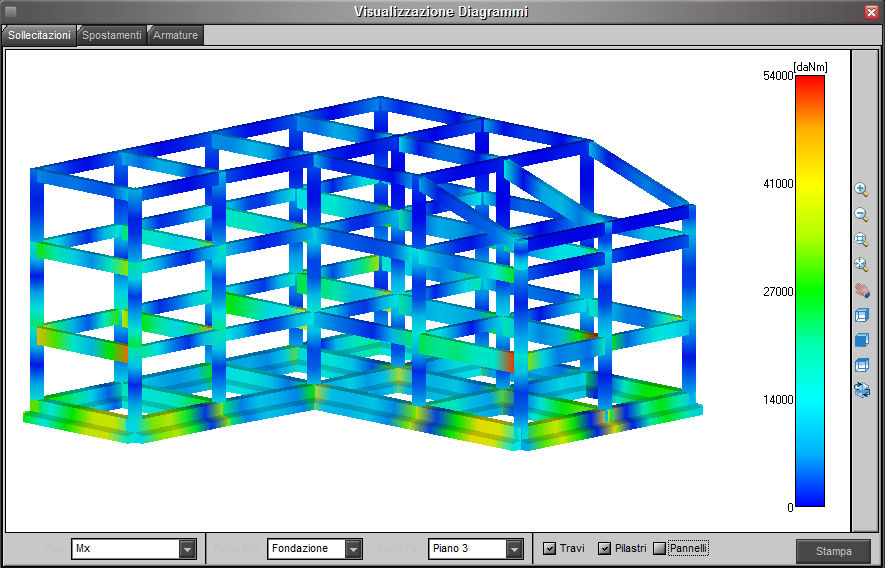
Task: Click the daNm color scale bar
Action: [x=809, y=290]
